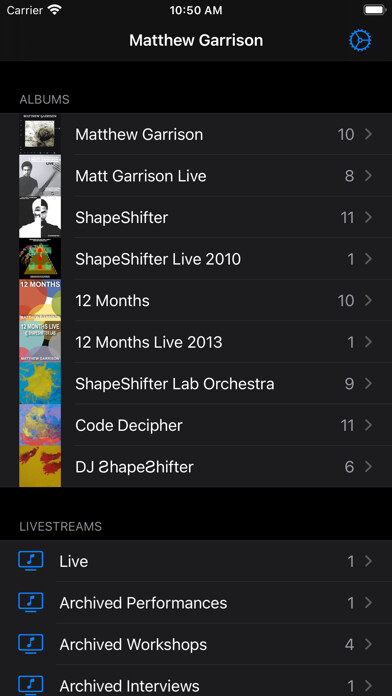Screen dimensions: 392x696
Task: Open the "Archived Interviews" label
Action: coord(130,686)
